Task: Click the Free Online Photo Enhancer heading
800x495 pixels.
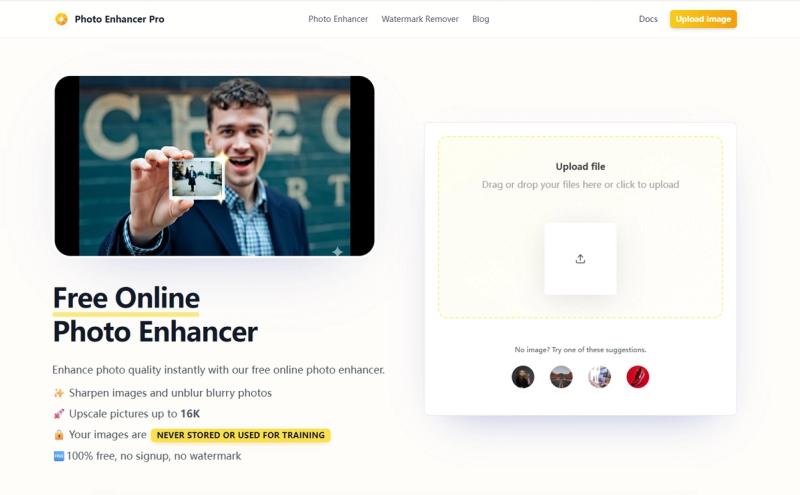Action: pos(155,315)
